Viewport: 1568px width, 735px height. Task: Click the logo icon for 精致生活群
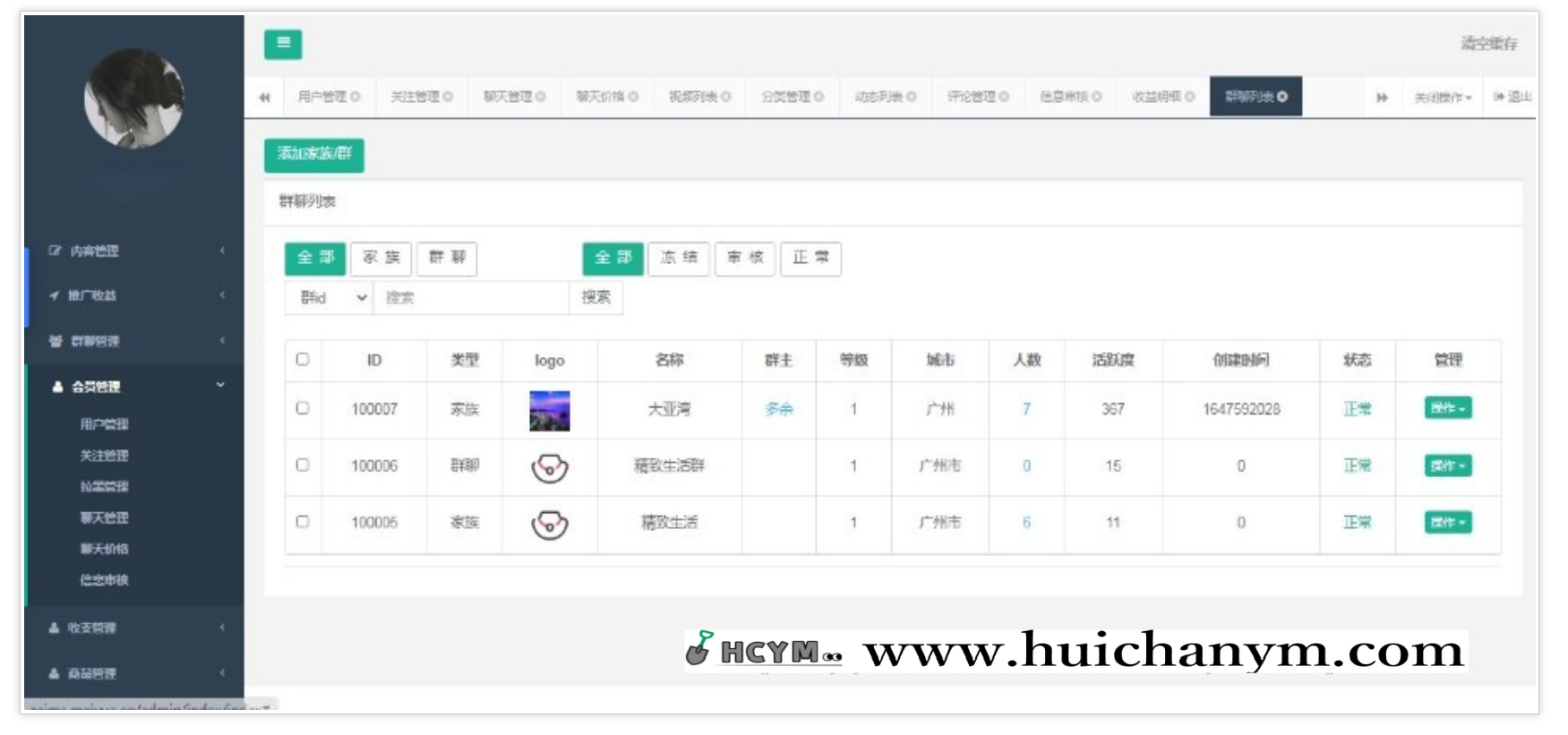click(549, 466)
